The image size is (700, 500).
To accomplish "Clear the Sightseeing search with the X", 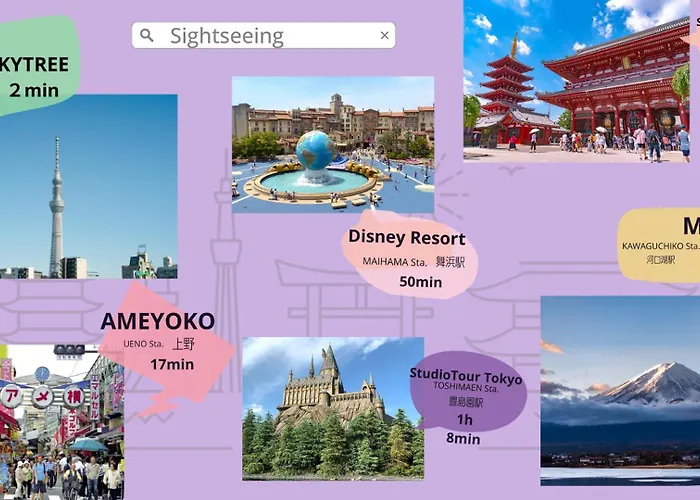I will point(384,35).
